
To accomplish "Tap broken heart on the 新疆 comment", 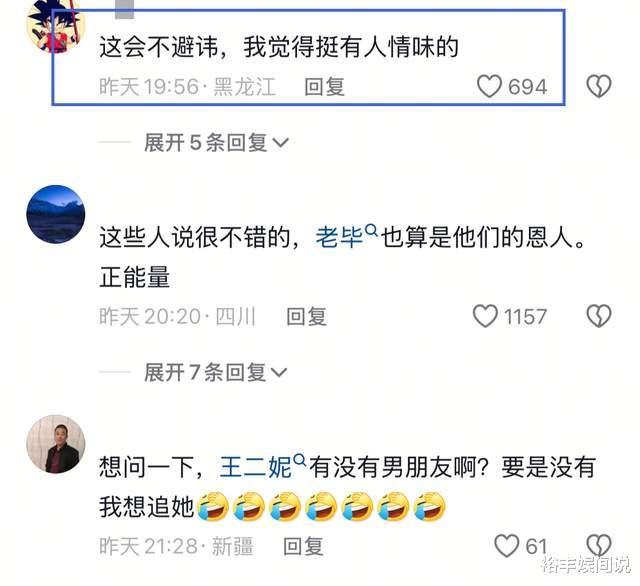I will pos(599,546).
